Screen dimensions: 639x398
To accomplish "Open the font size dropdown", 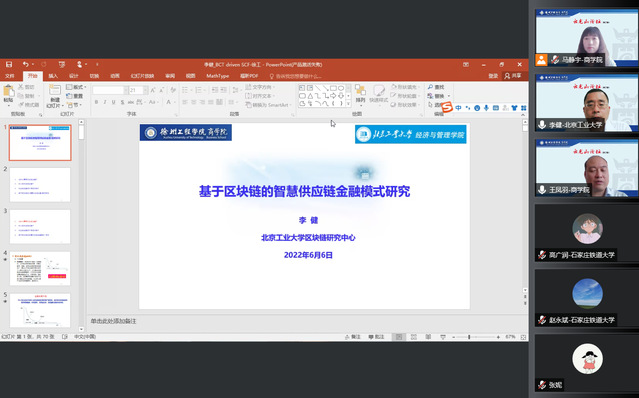I will (x=145, y=90).
